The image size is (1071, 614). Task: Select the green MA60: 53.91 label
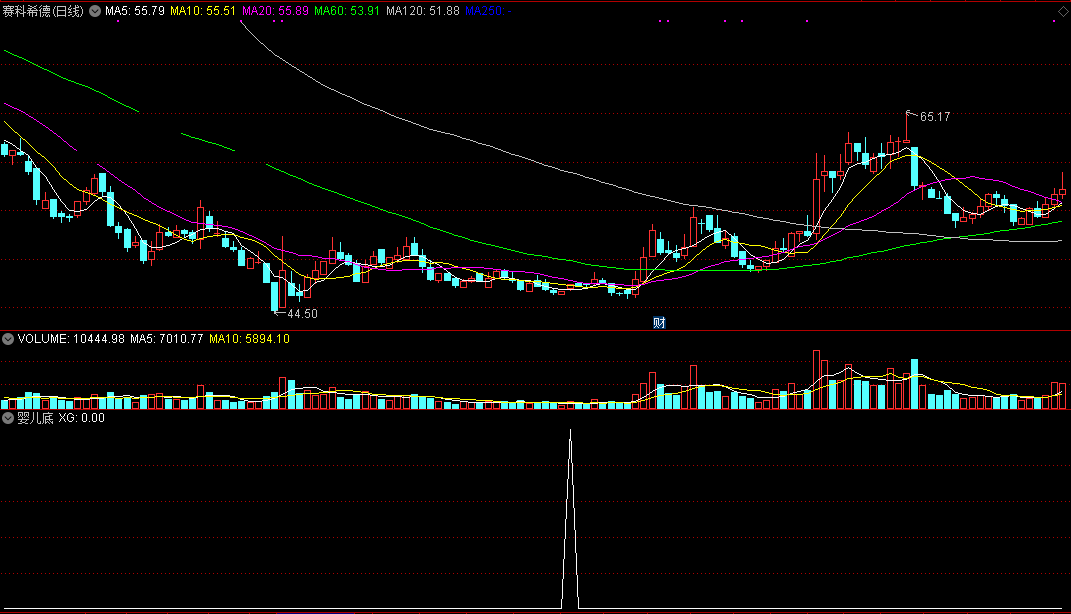tap(347, 11)
